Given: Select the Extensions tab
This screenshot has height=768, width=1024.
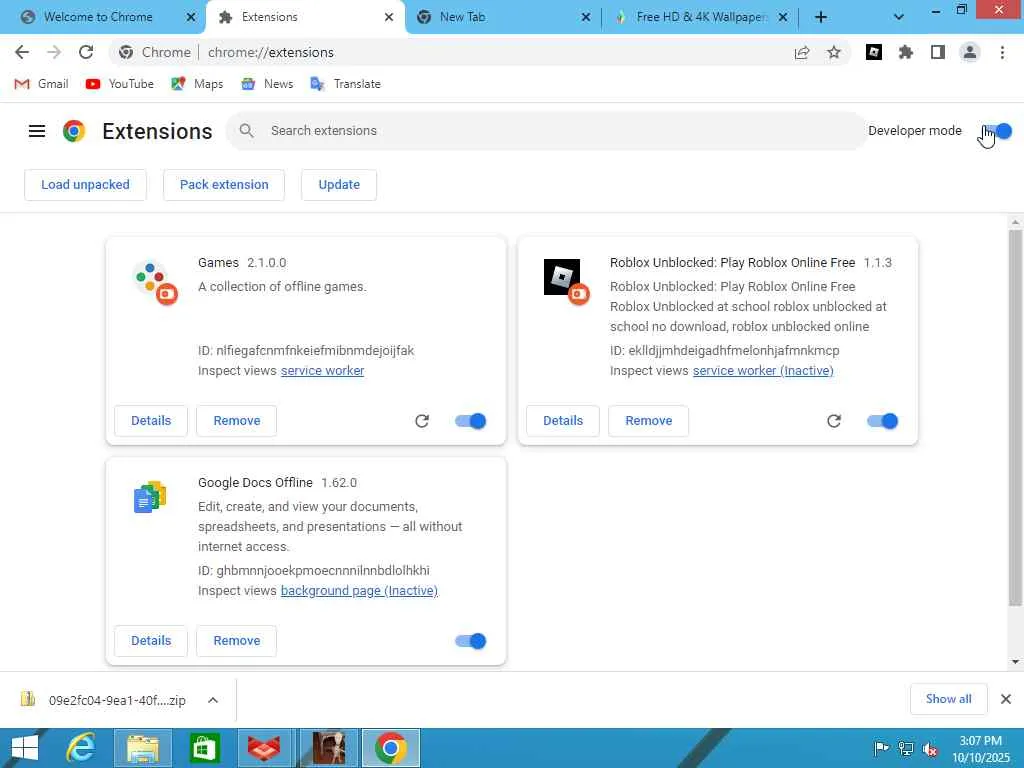Looking at the screenshot, I should 306,17.
